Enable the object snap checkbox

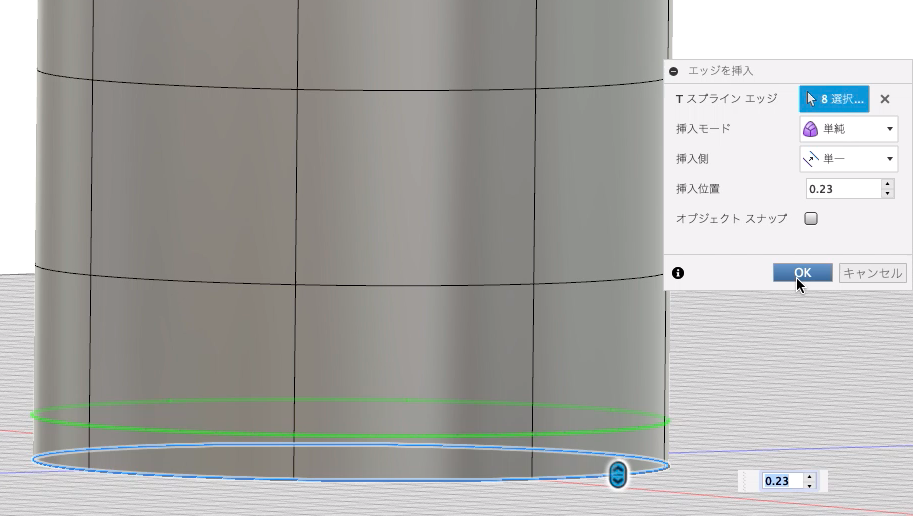point(811,218)
